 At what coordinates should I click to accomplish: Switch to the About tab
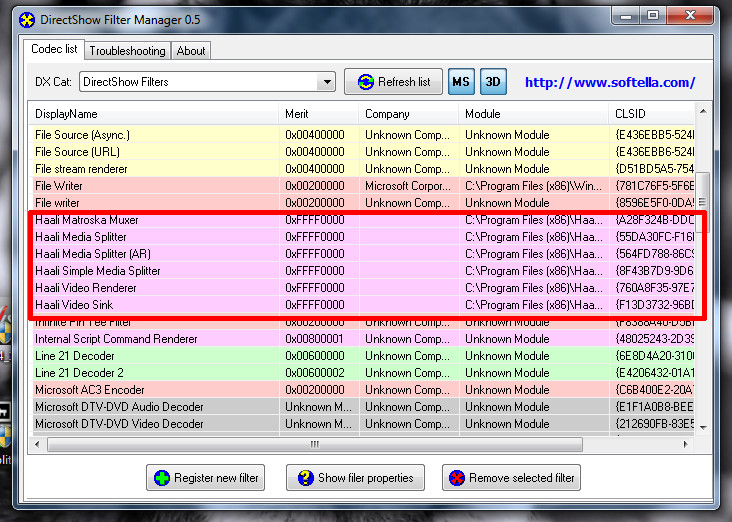(x=190, y=51)
